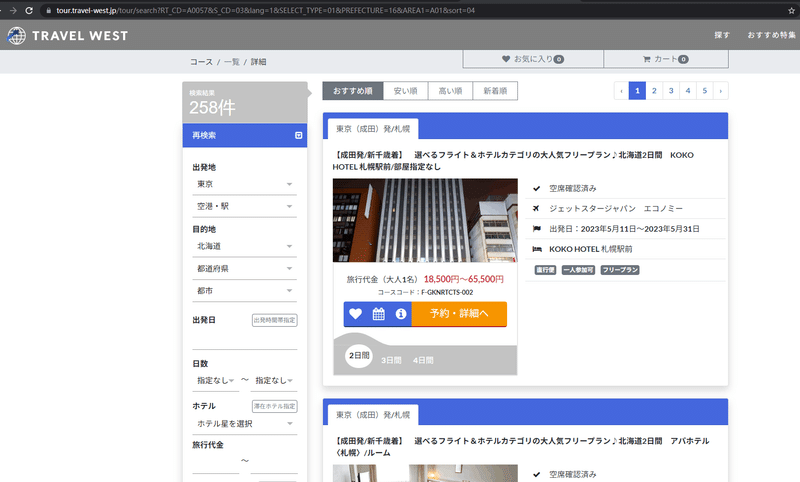800x482 pixels.
Task: Click airplane icon beside ジェットスタージャパン
Action: [x=536, y=208]
